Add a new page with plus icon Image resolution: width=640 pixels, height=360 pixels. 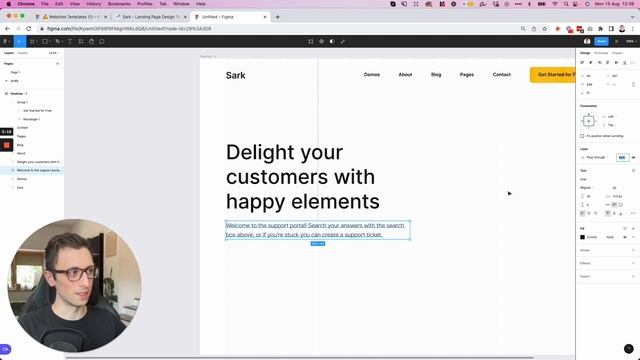pos(57,64)
